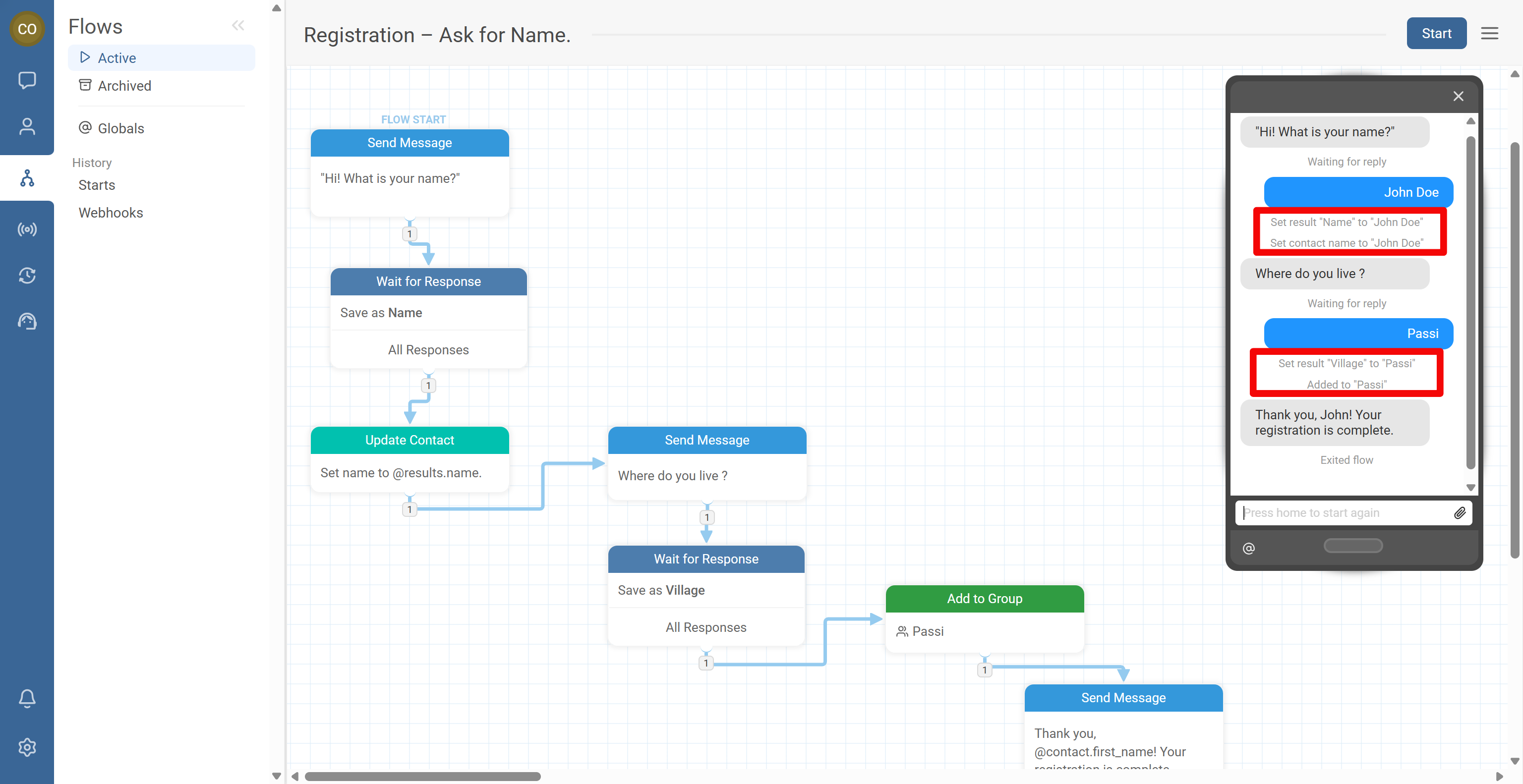This screenshot has height=784, width=1523.
Task: Select the Archived flows item
Action: coord(124,86)
